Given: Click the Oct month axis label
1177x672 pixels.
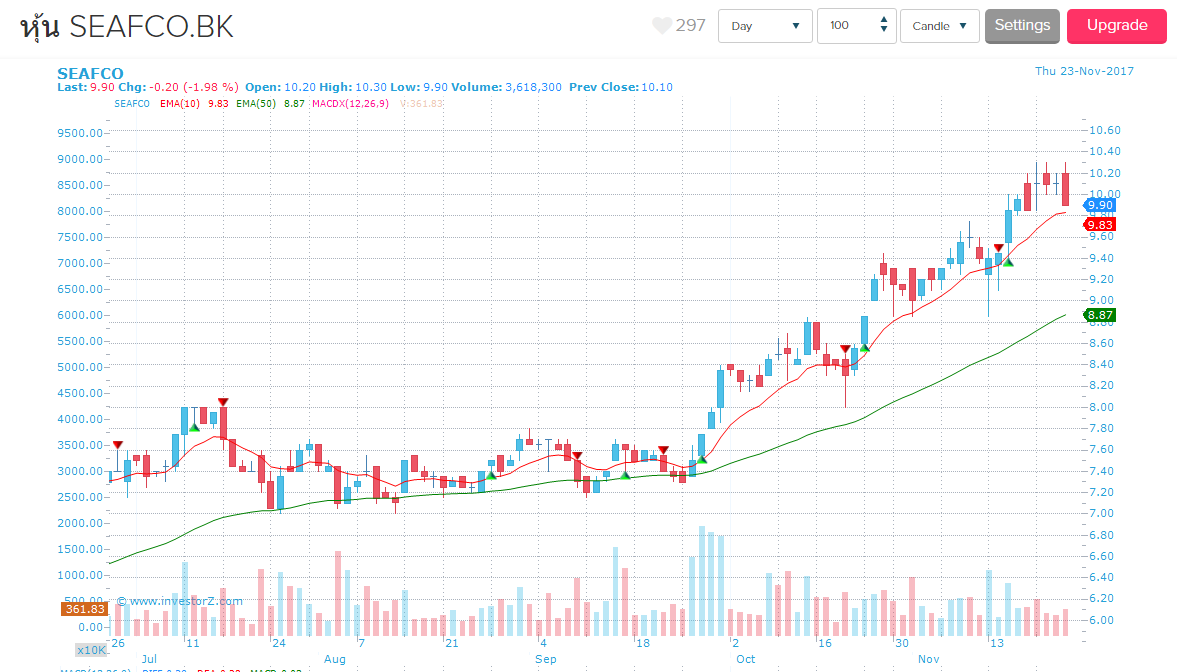Looking at the screenshot, I should coord(745,659).
